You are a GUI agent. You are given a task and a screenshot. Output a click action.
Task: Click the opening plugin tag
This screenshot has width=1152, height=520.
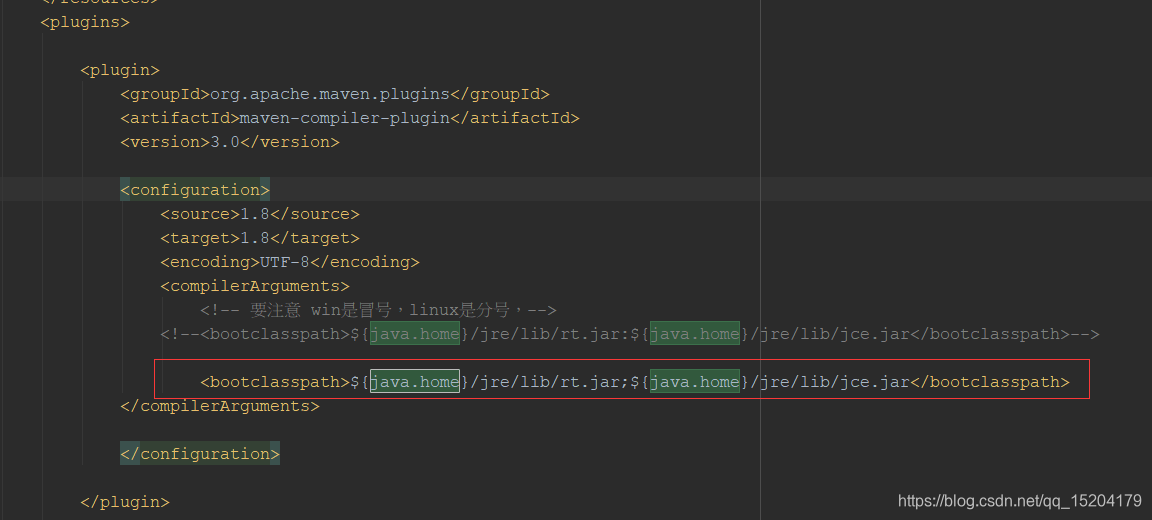click(120, 71)
